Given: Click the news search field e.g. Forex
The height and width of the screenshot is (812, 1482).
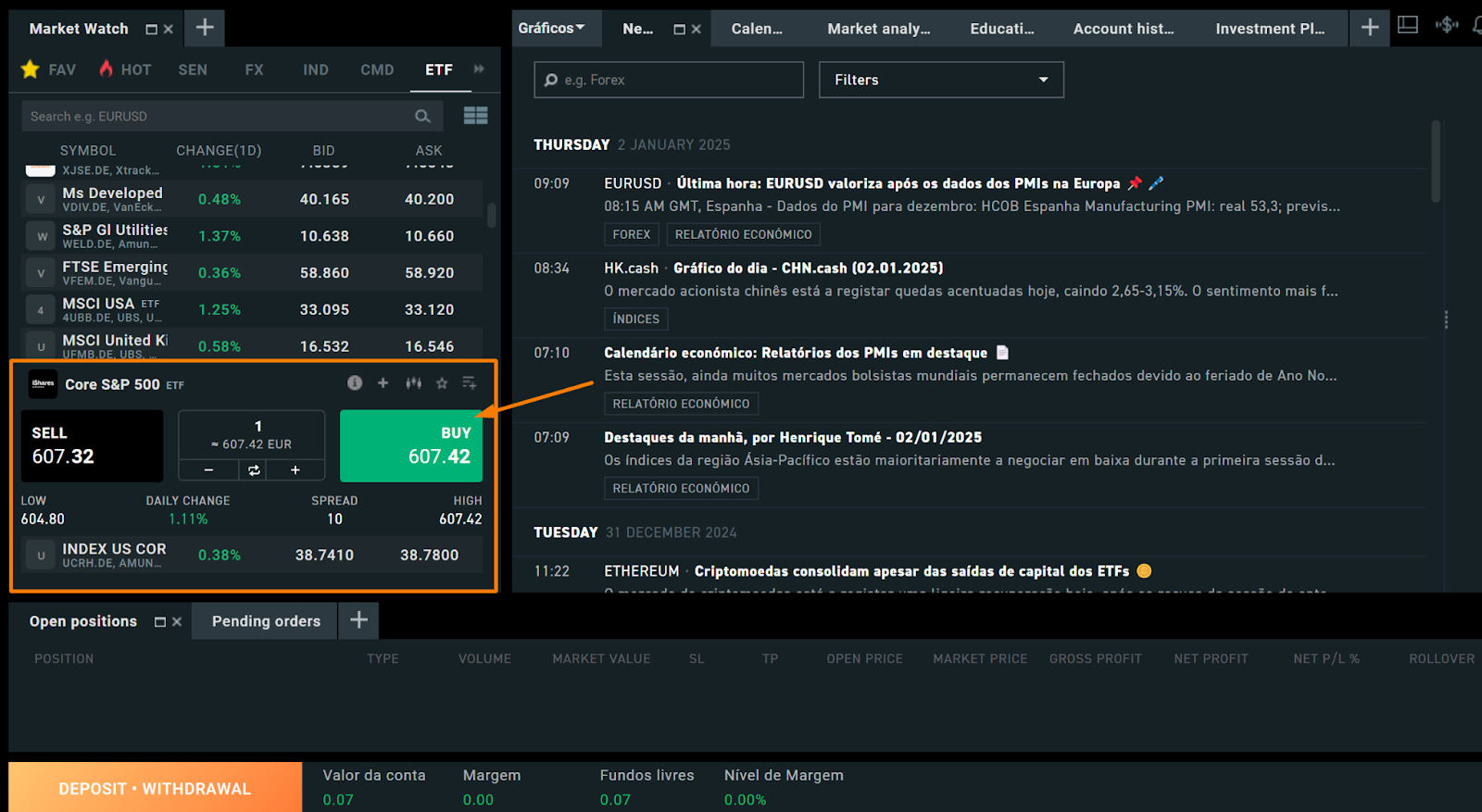Looking at the screenshot, I should [669, 80].
